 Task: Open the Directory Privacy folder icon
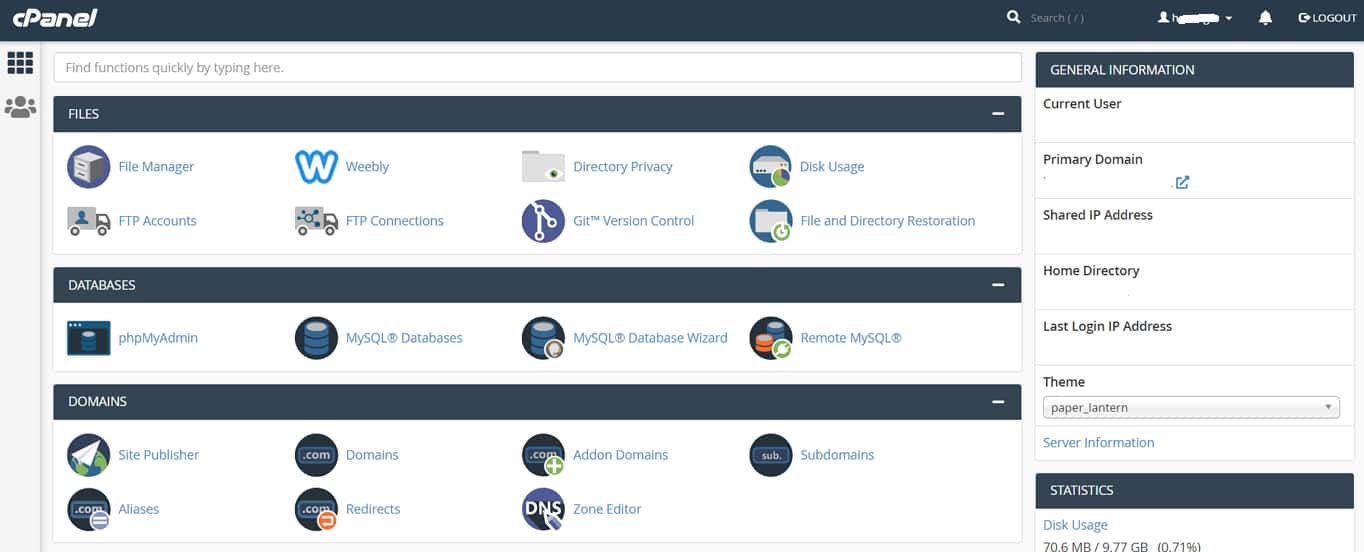[543, 167]
